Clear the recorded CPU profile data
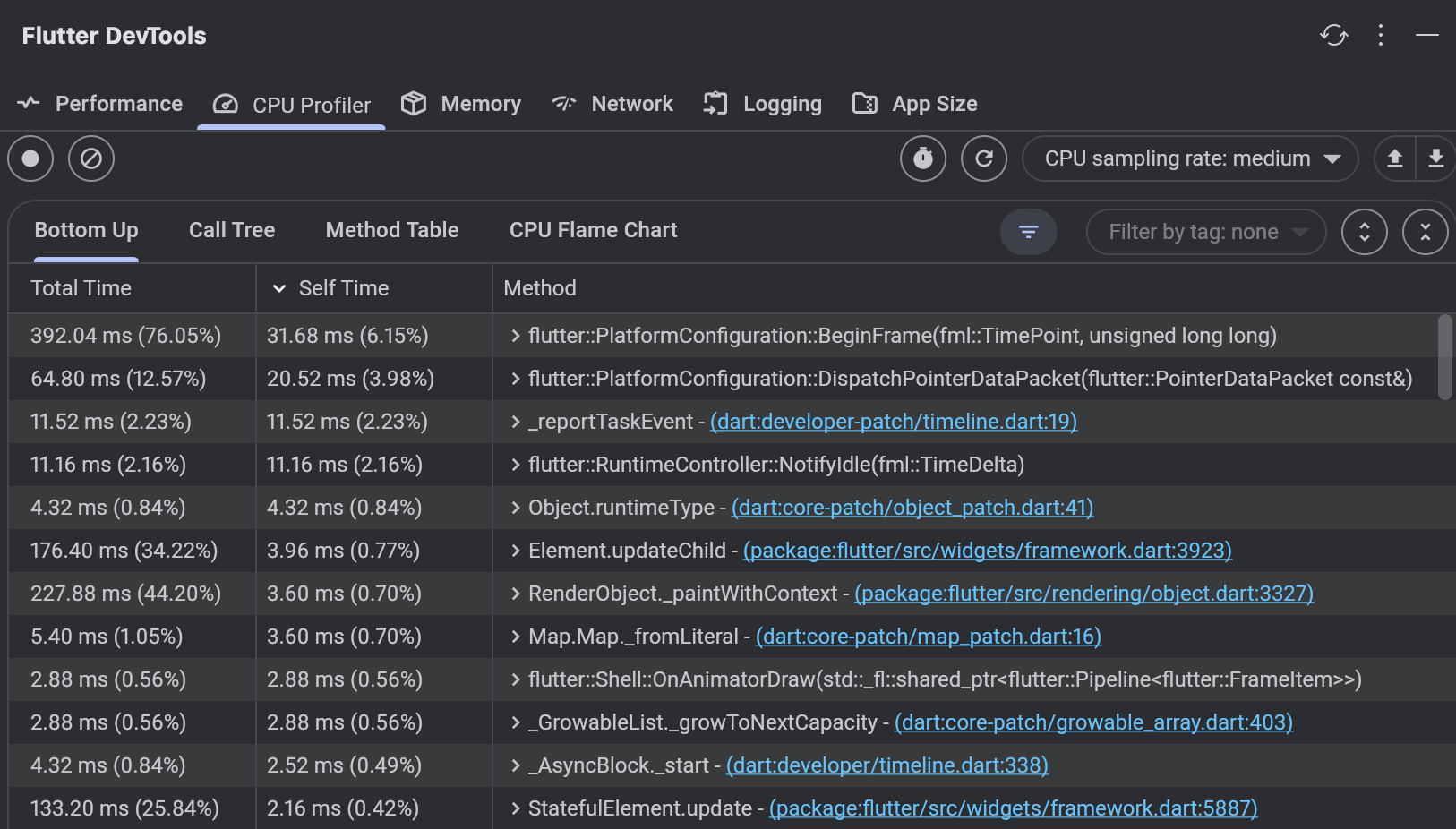This screenshot has height=829, width=1456. point(91,158)
